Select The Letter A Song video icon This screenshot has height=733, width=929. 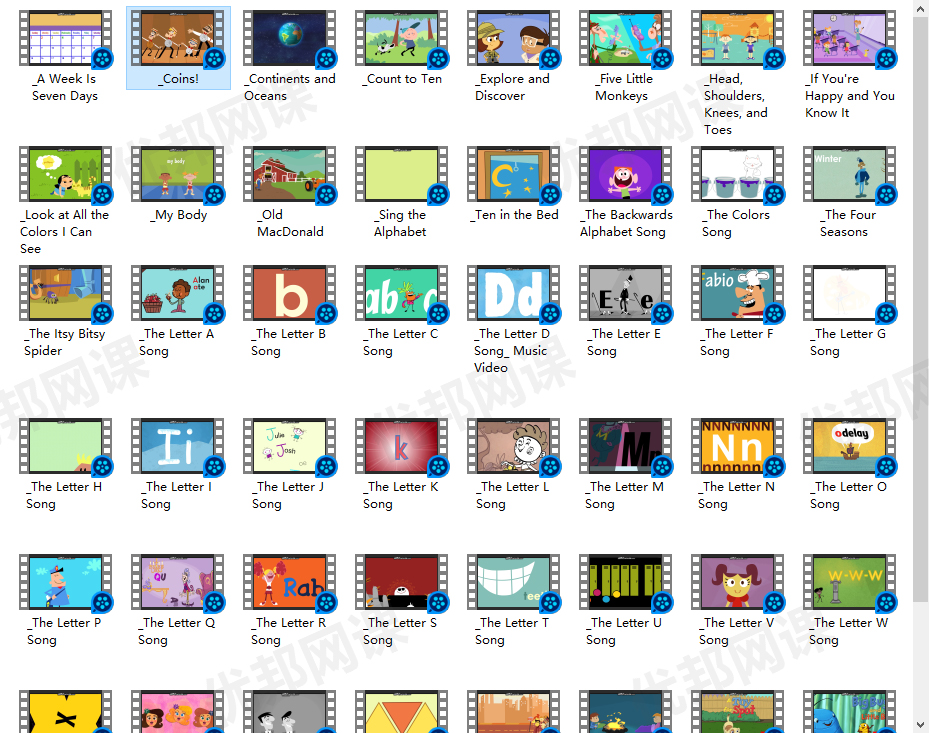(x=178, y=293)
